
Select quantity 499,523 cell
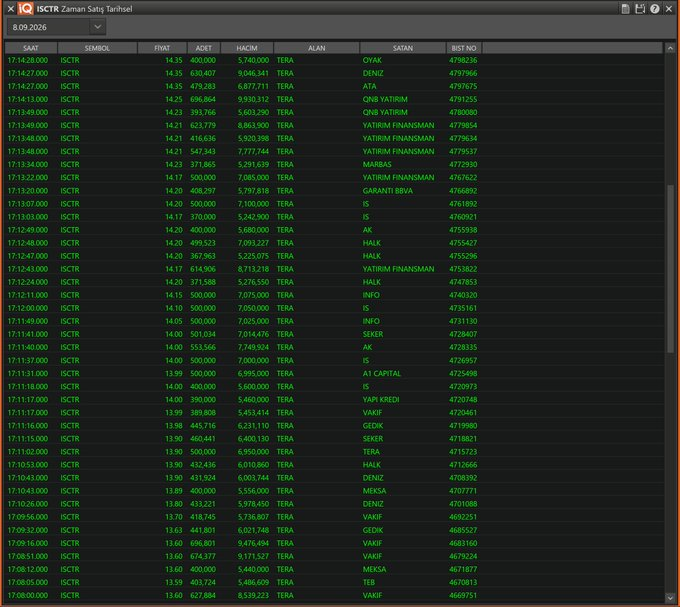click(203, 243)
